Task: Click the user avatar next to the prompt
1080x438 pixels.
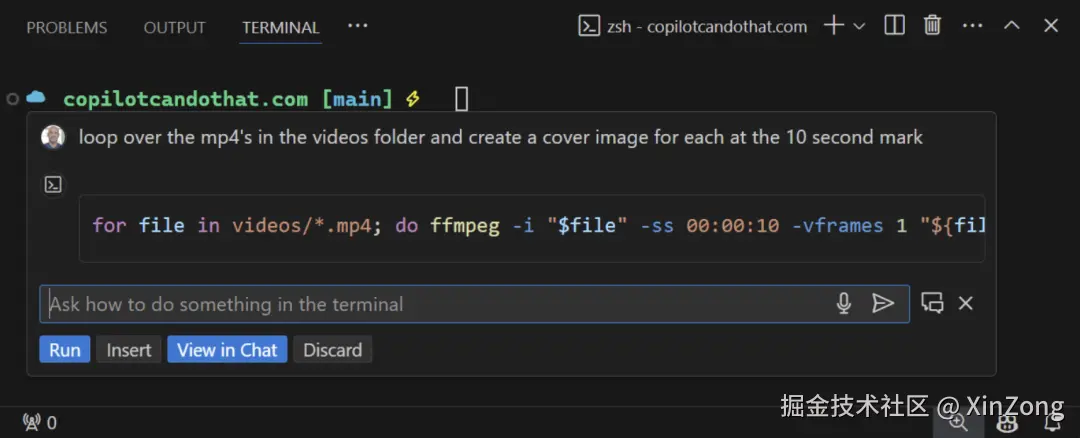Action: point(53,137)
